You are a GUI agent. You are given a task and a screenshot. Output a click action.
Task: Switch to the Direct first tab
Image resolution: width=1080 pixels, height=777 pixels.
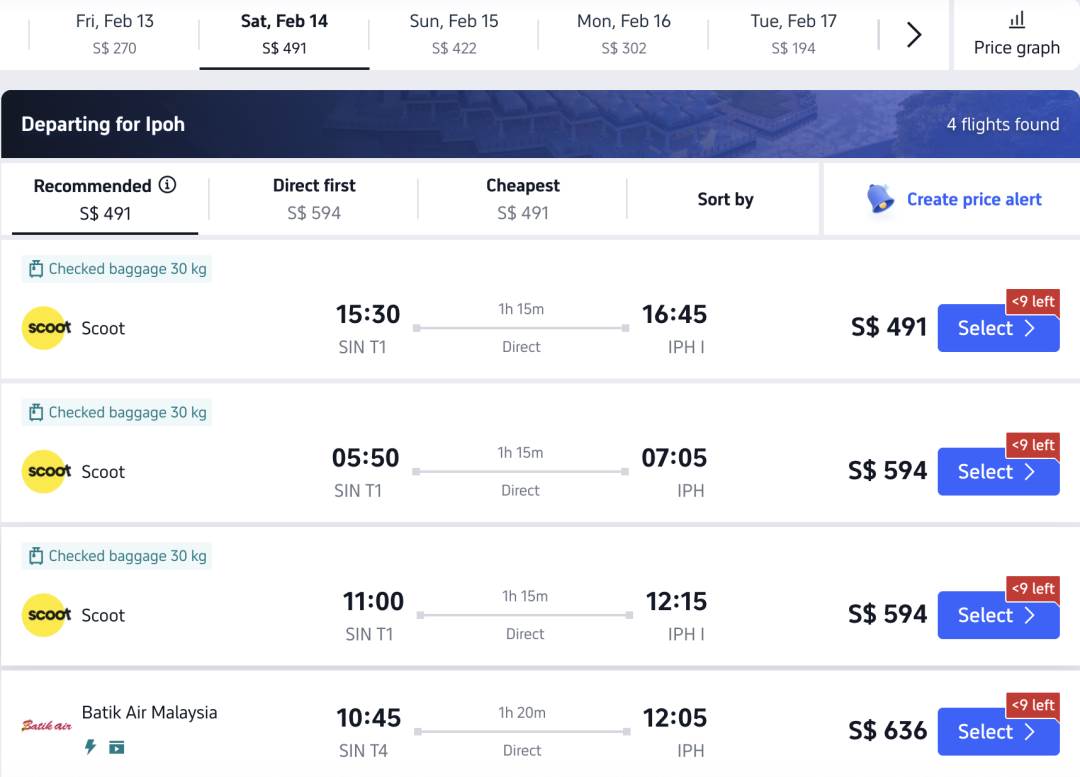pos(314,198)
